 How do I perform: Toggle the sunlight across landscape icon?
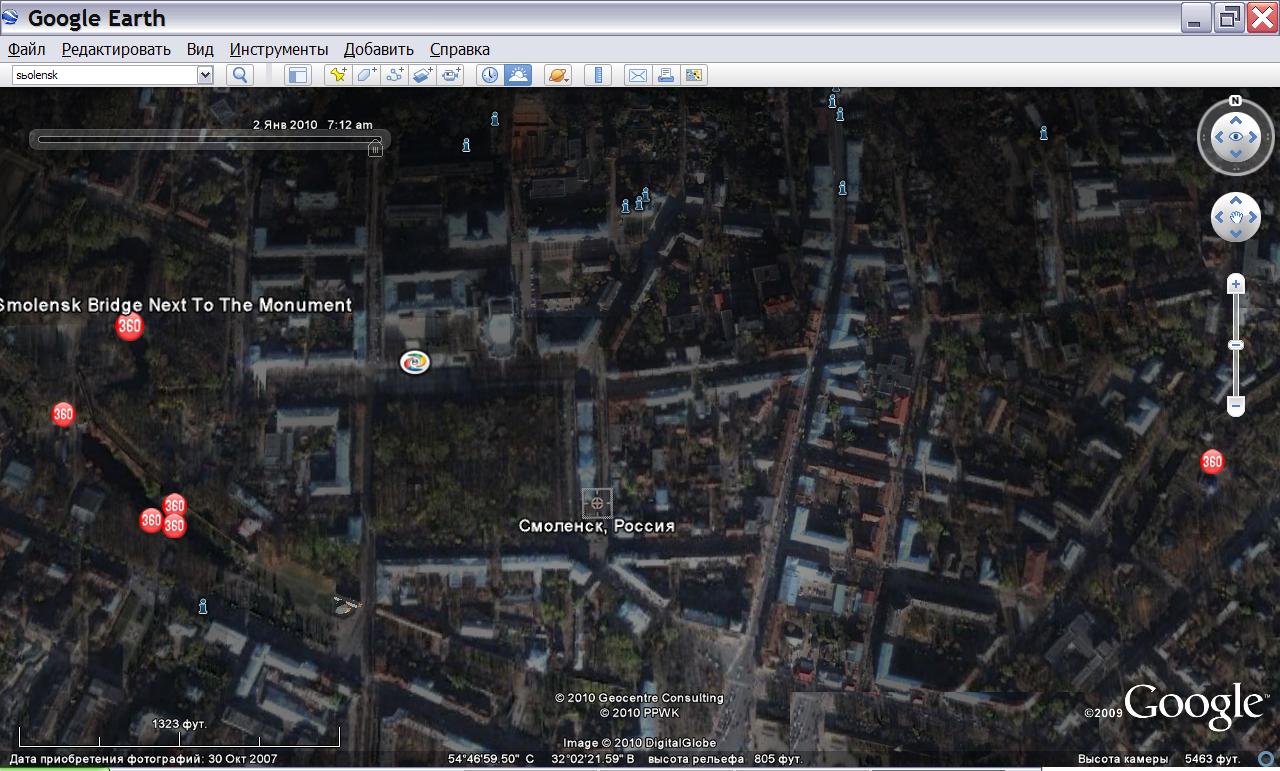(x=518, y=74)
